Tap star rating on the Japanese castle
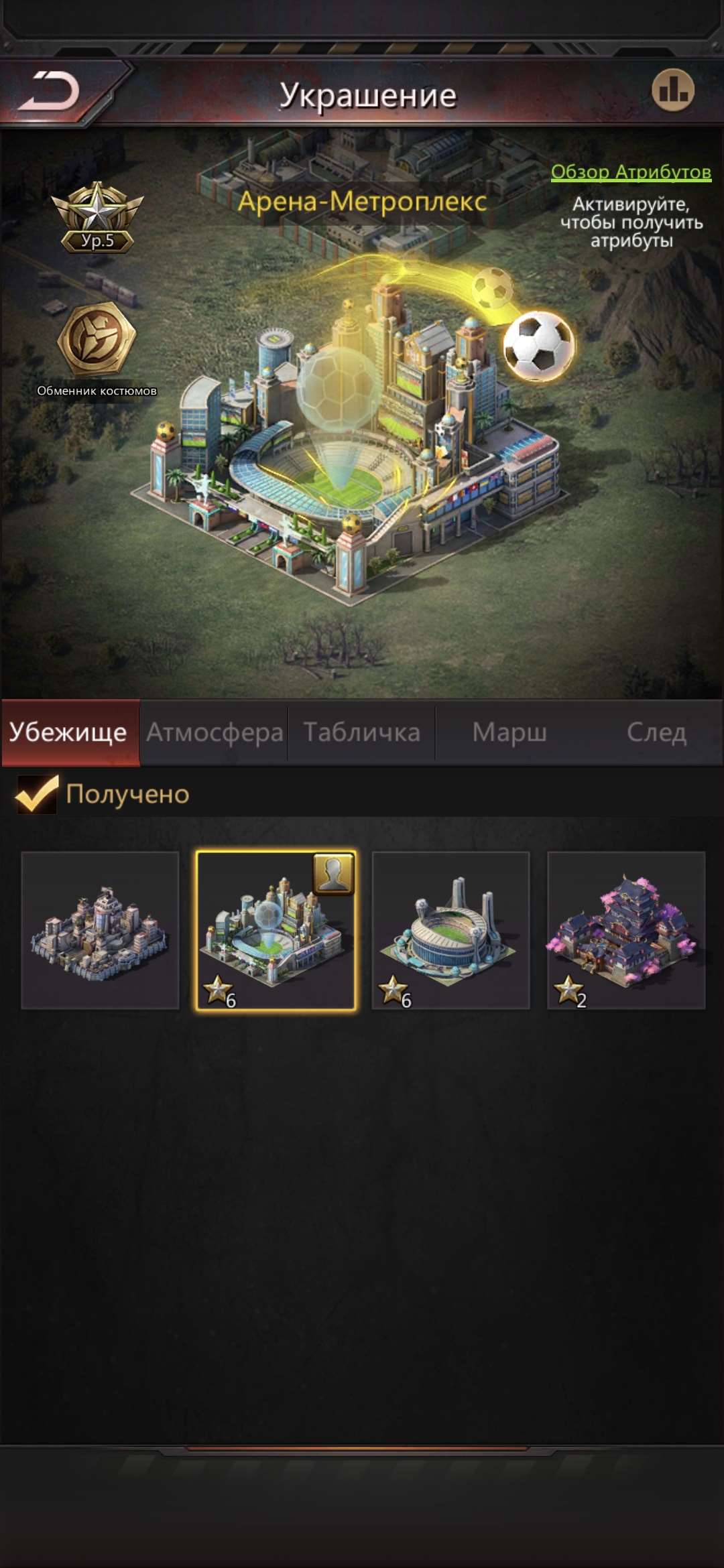 click(x=571, y=992)
